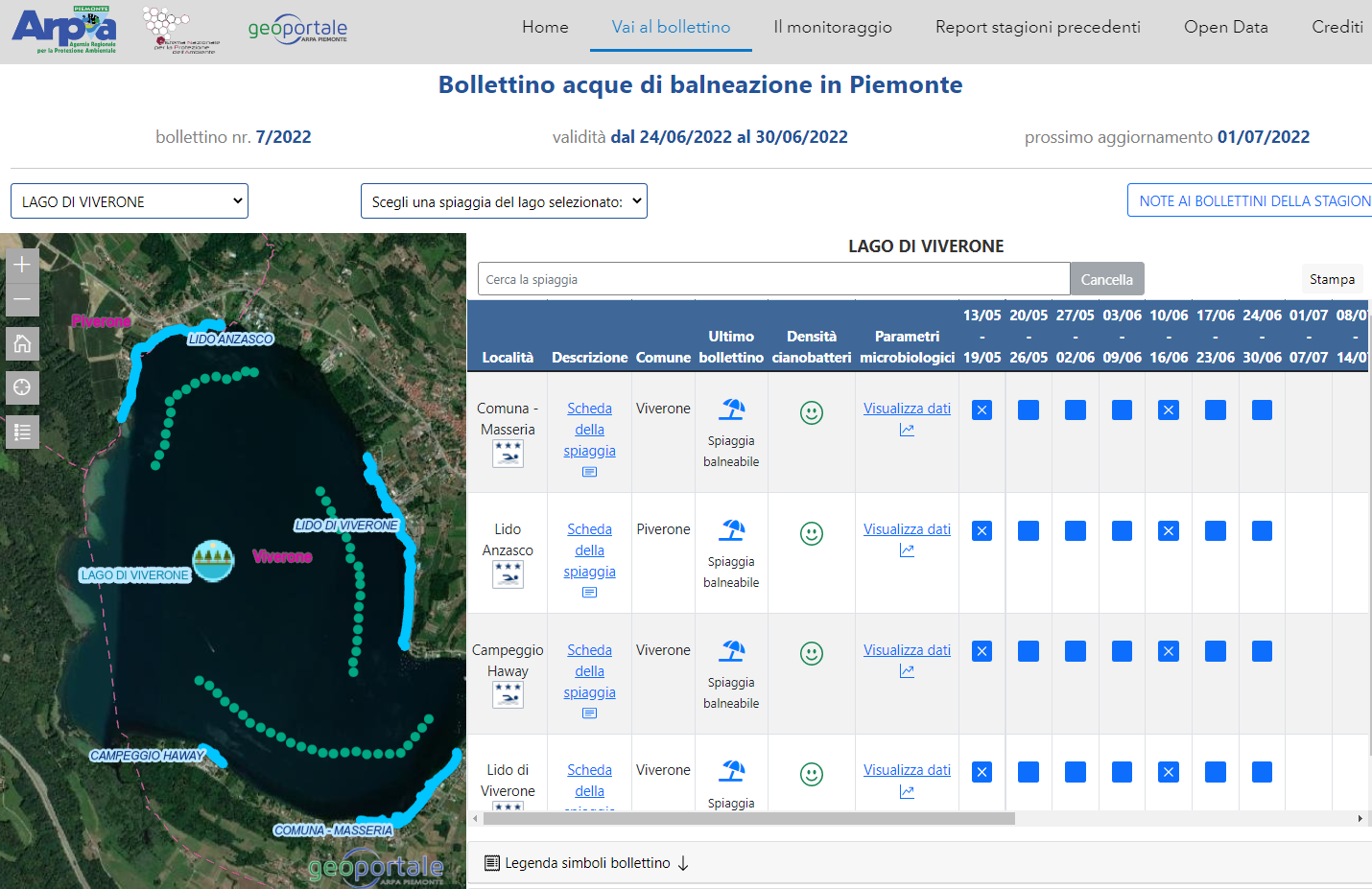Click the umbrella icon for Comuna - Masseria
Viewport: 1372px width, 889px height.
(732, 409)
